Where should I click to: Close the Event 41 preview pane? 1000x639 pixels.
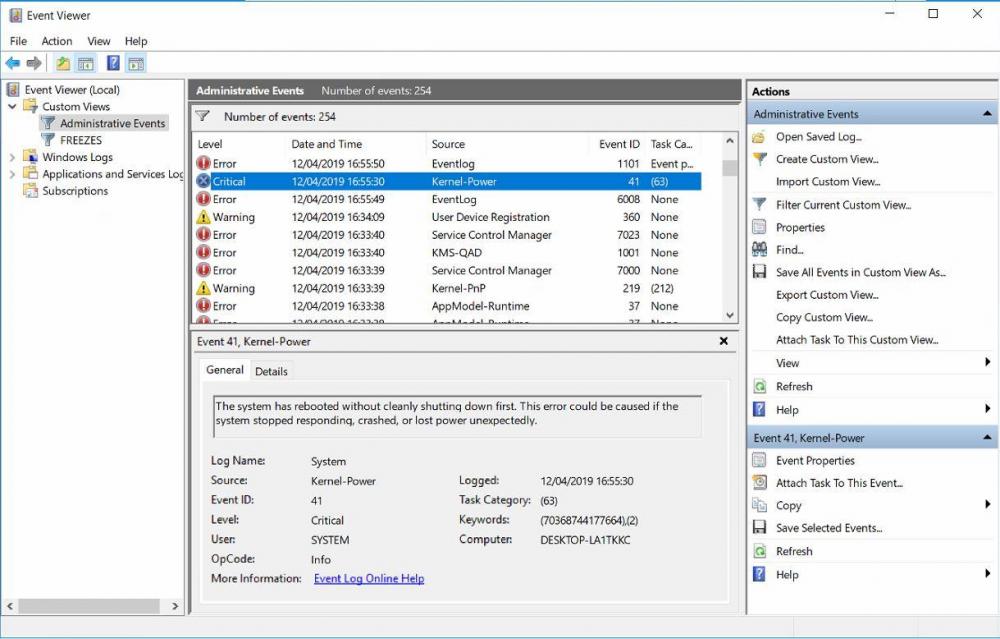click(x=724, y=341)
